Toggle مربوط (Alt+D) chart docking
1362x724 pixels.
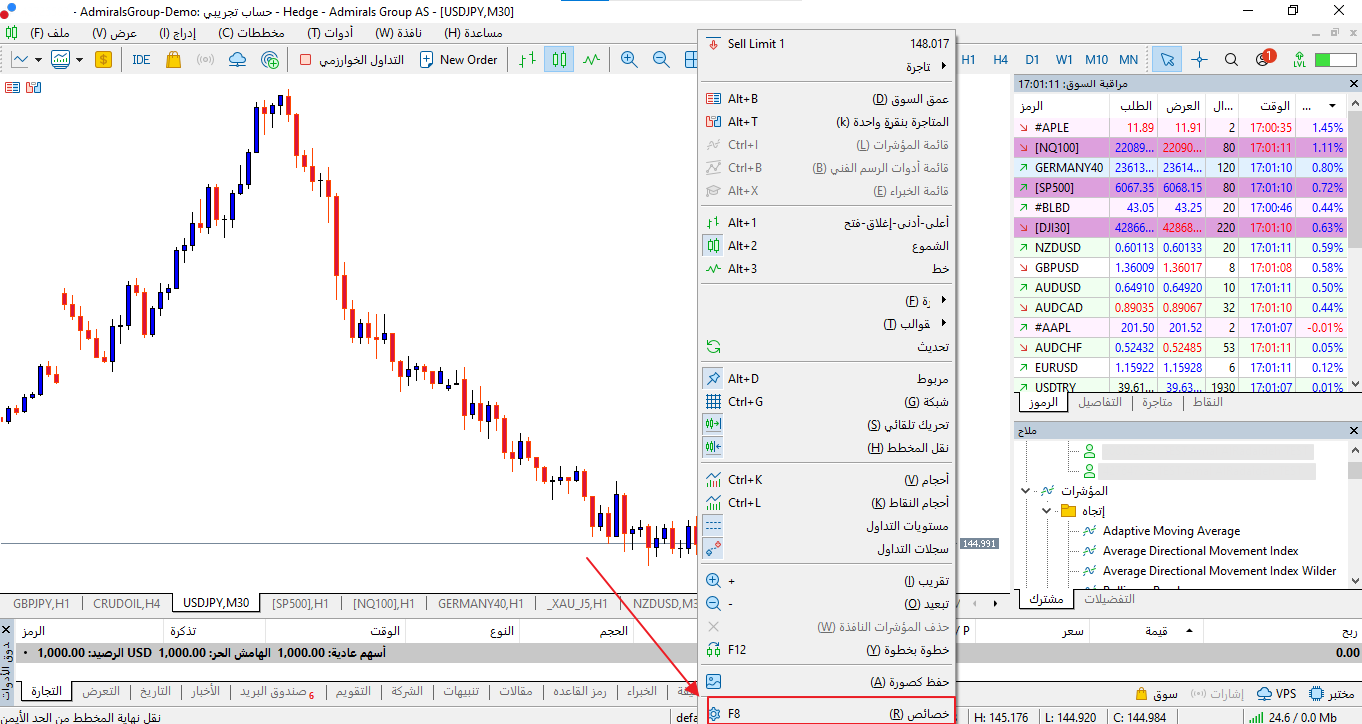click(x=828, y=379)
